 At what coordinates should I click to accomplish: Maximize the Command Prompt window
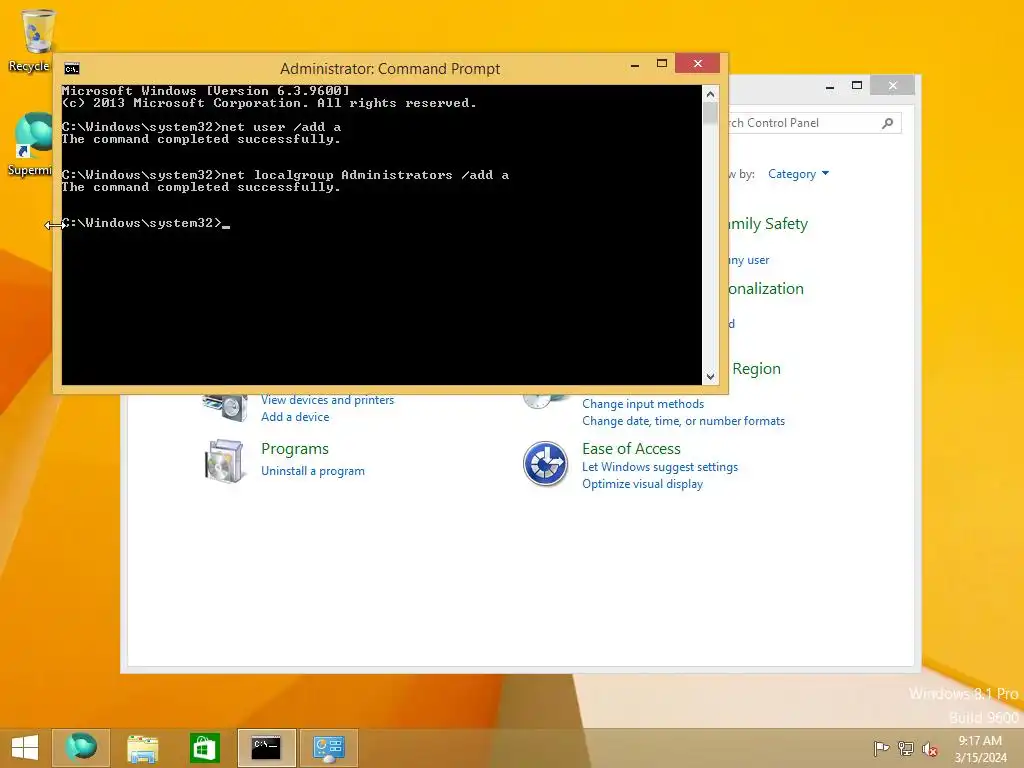point(662,64)
